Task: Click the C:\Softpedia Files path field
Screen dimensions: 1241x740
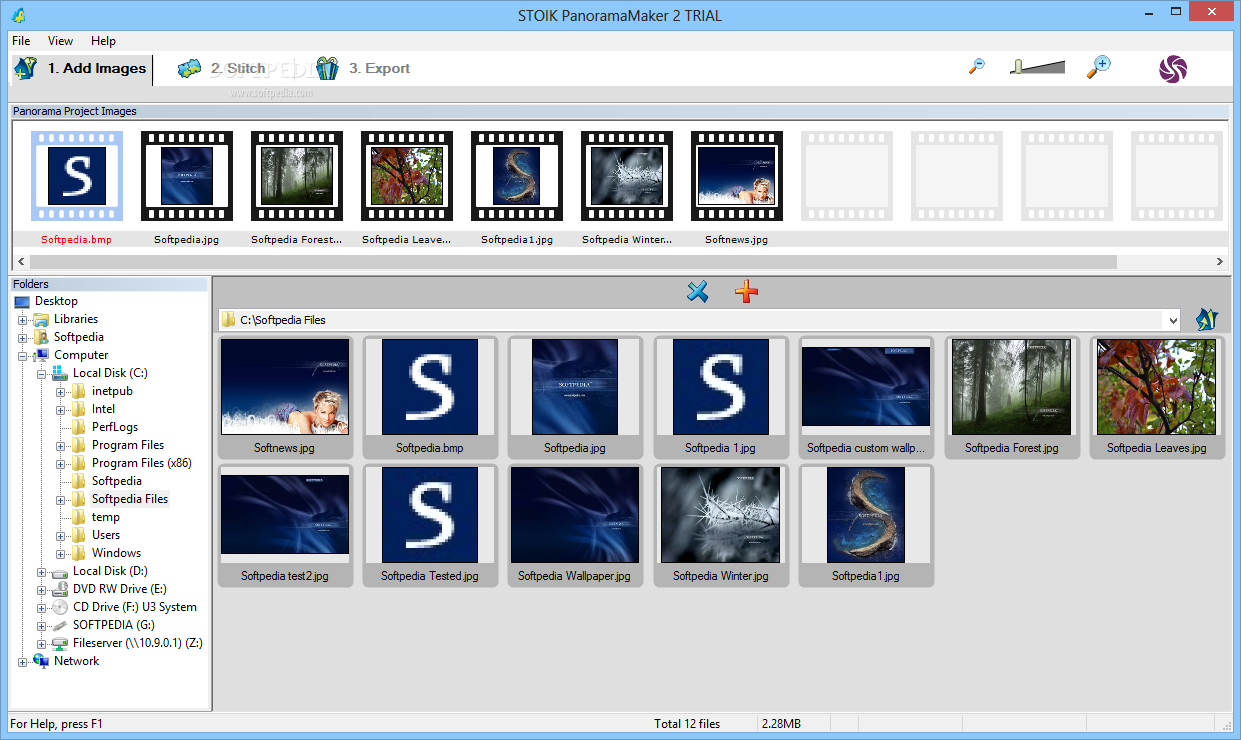Action: 700,320
